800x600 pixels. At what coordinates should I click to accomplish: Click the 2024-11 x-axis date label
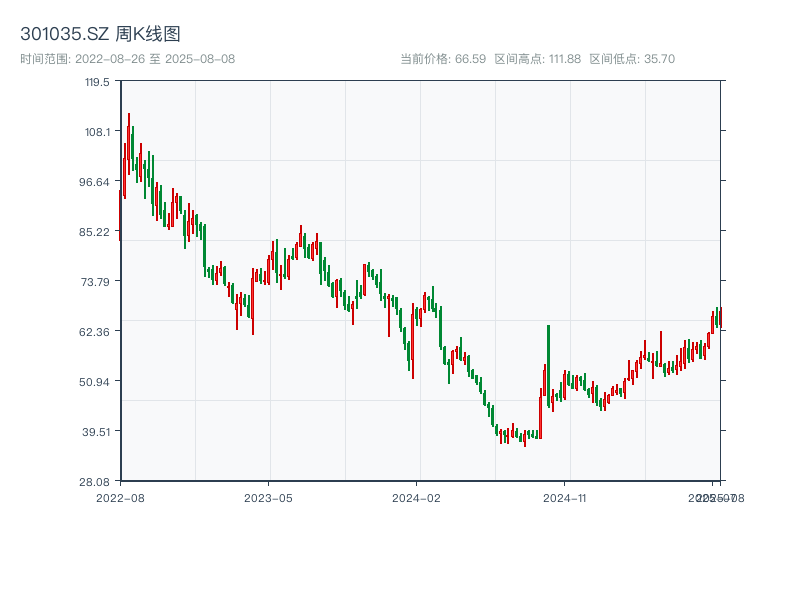tap(567, 497)
